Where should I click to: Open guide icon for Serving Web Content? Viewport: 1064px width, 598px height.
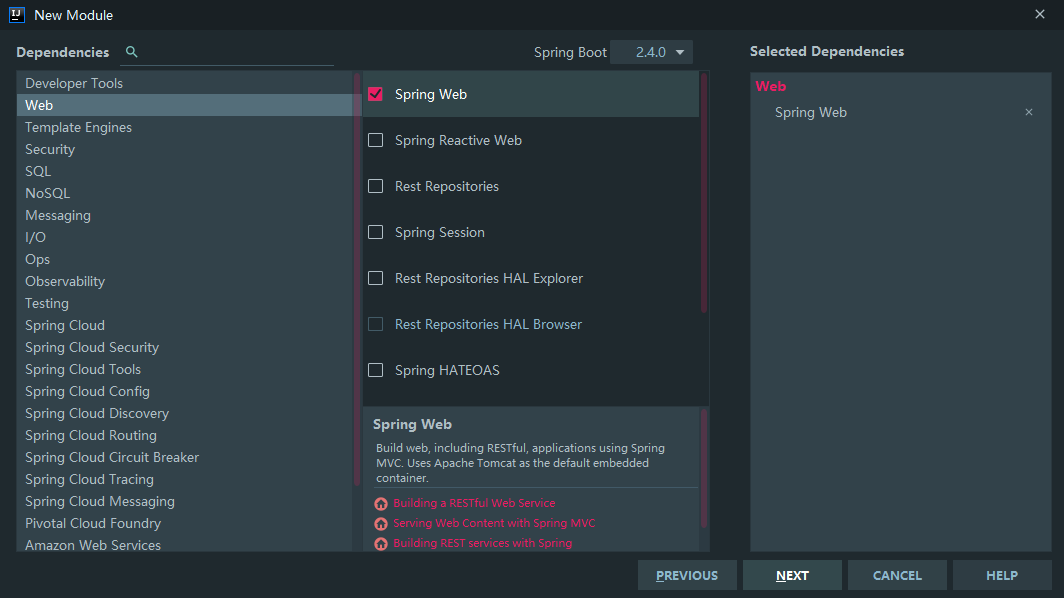coord(381,524)
